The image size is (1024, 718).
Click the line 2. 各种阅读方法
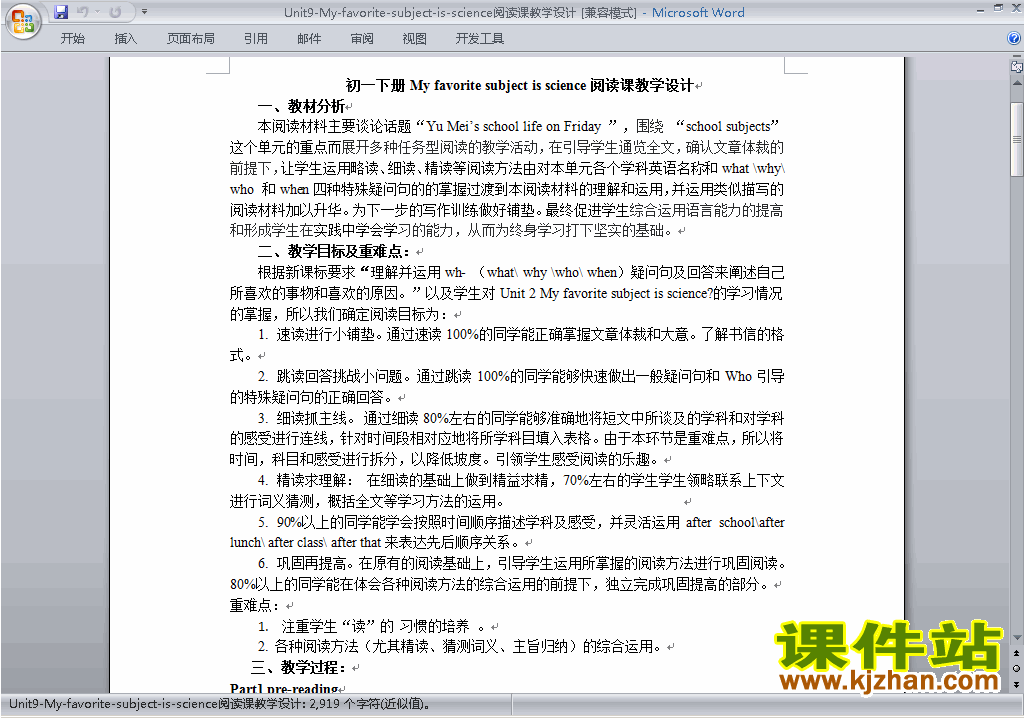(459, 647)
